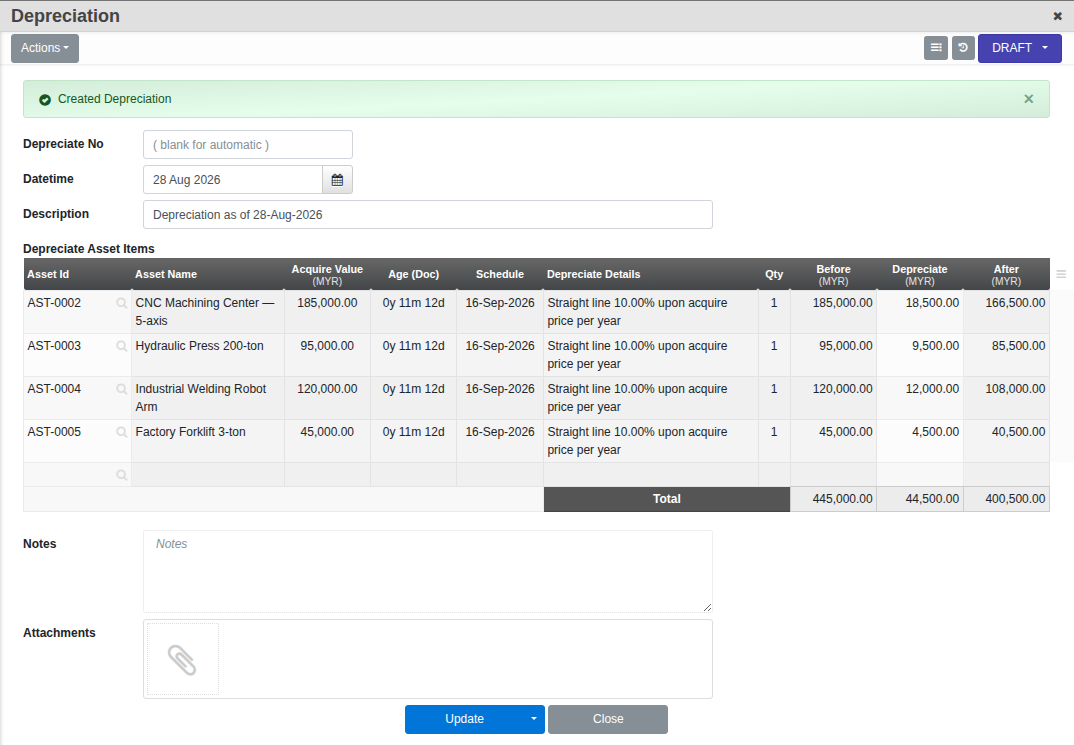This screenshot has width=1074, height=745.
Task: Click the search icon for AST-0003
Action: pos(121,346)
